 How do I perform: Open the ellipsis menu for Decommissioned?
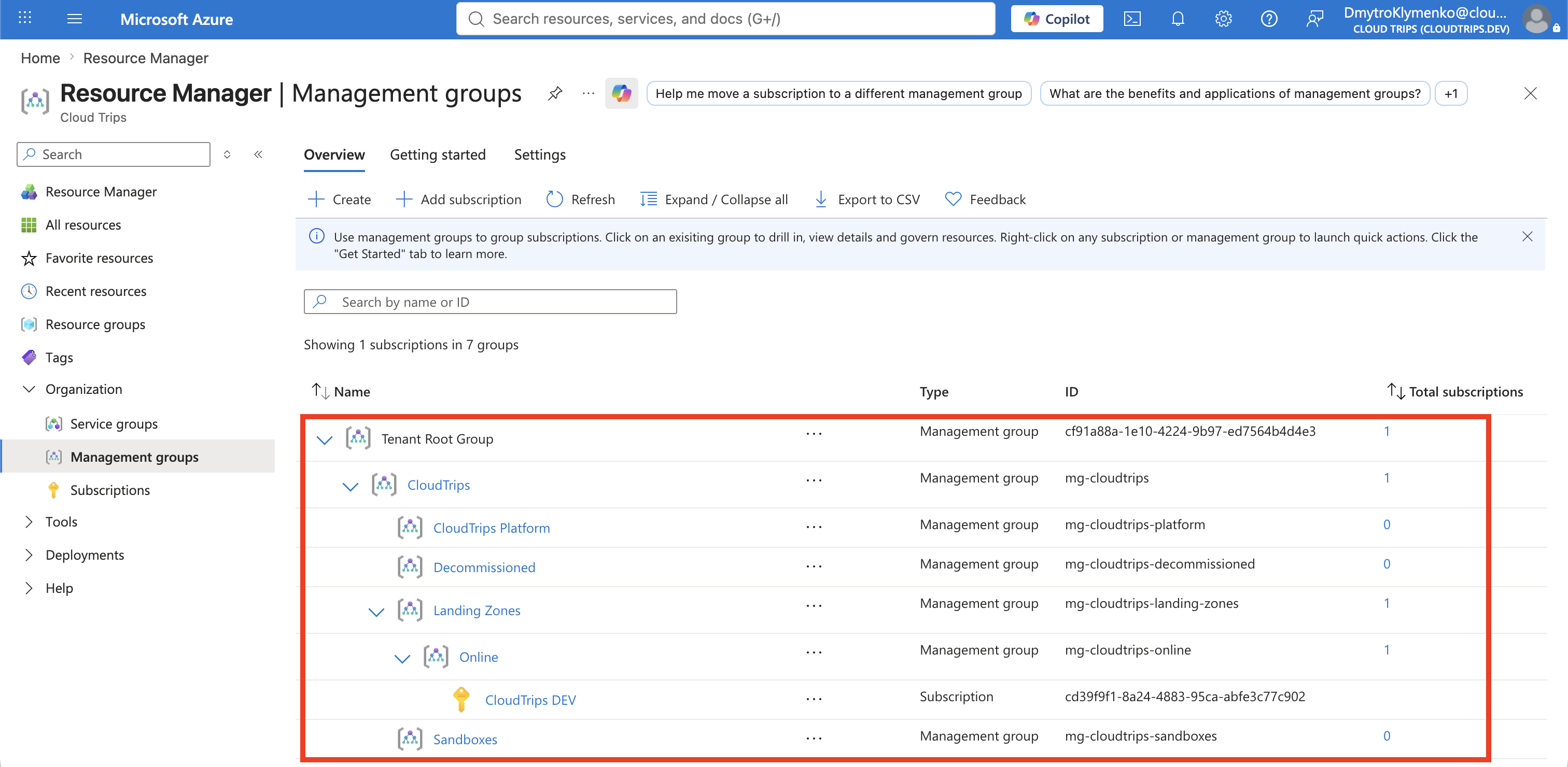click(813, 566)
